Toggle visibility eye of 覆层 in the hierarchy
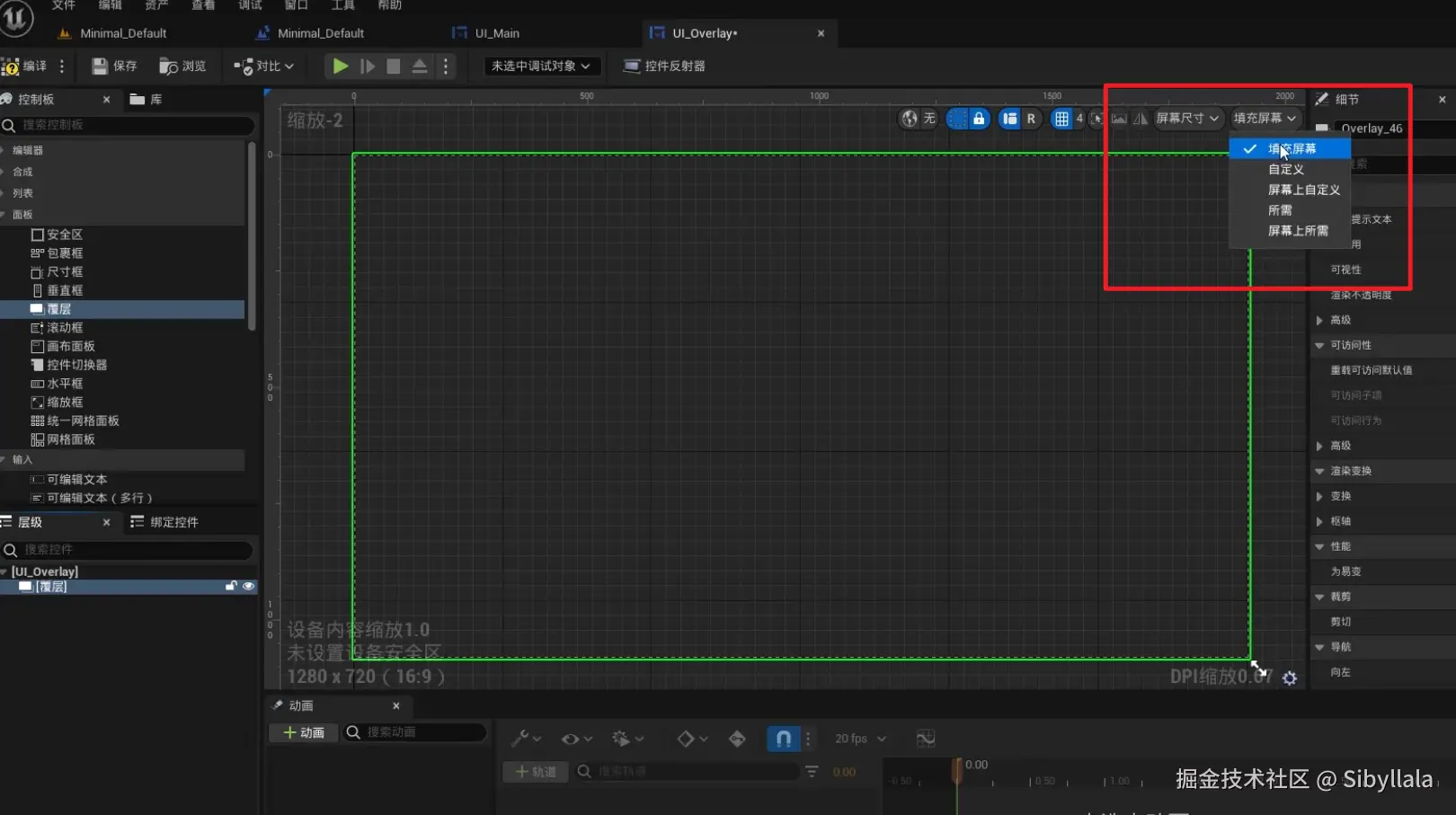The image size is (1456, 815). point(249,587)
